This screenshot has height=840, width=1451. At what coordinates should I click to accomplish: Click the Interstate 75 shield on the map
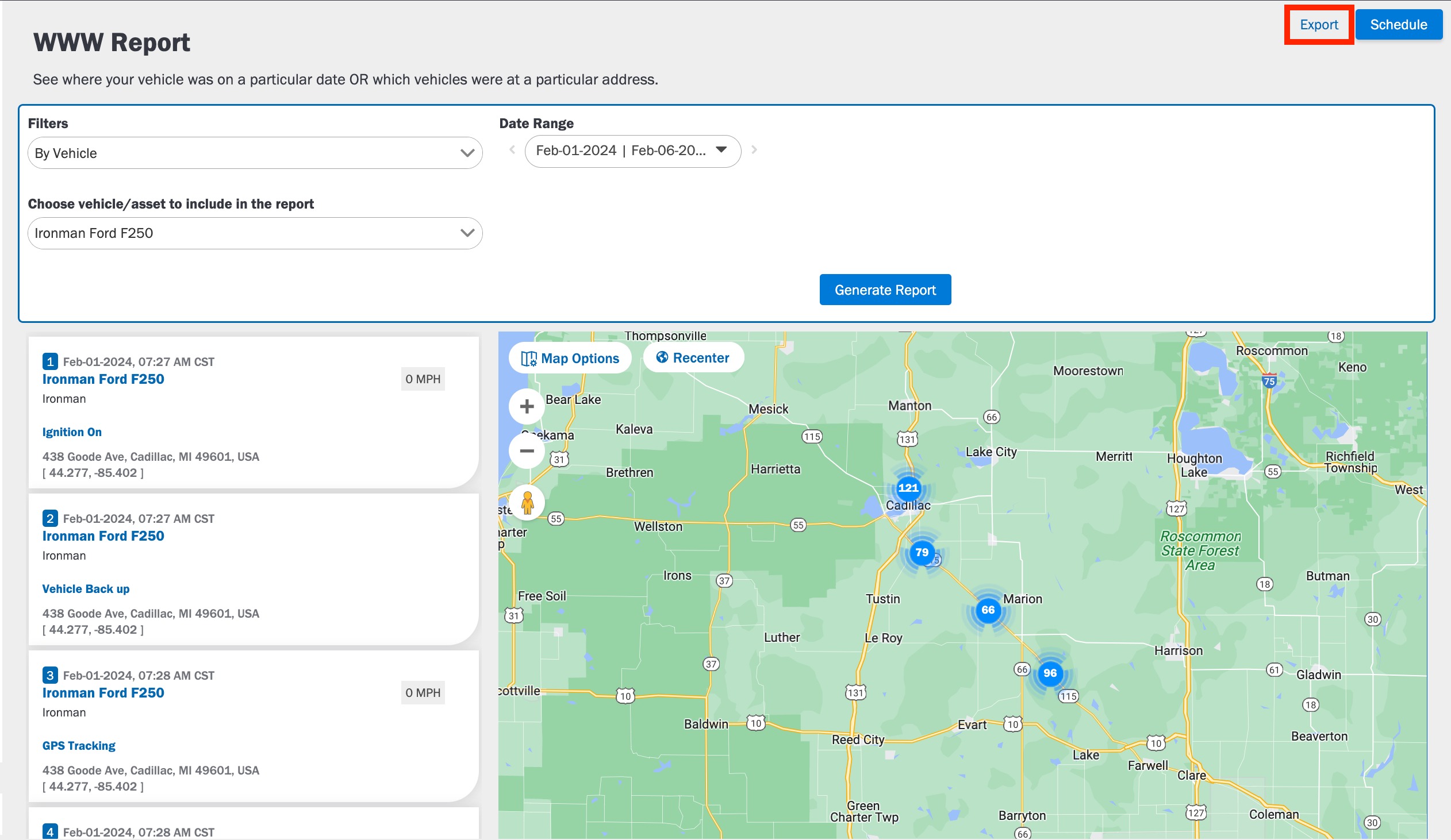click(1269, 381)
